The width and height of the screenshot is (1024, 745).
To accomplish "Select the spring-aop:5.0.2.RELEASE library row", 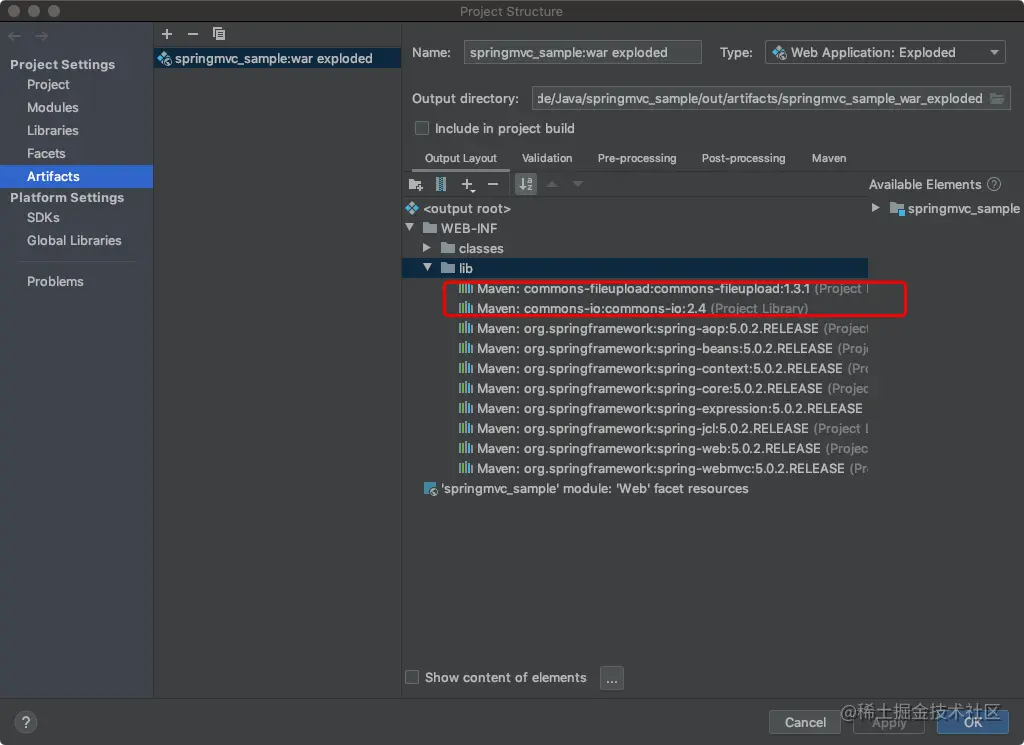I will pyautogui.click(x=663, y=328).
